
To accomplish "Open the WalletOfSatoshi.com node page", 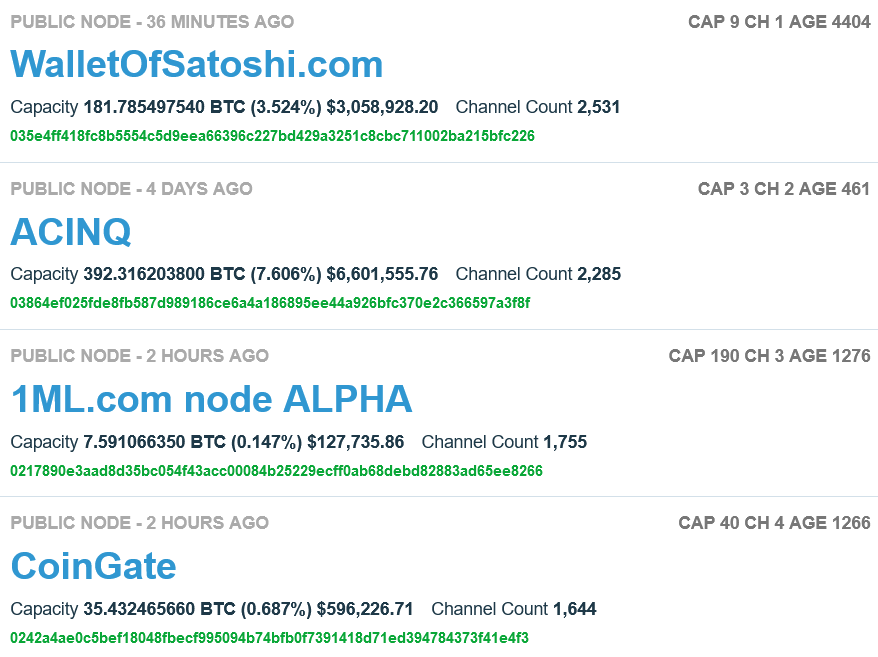I will (x=197, y=65).
